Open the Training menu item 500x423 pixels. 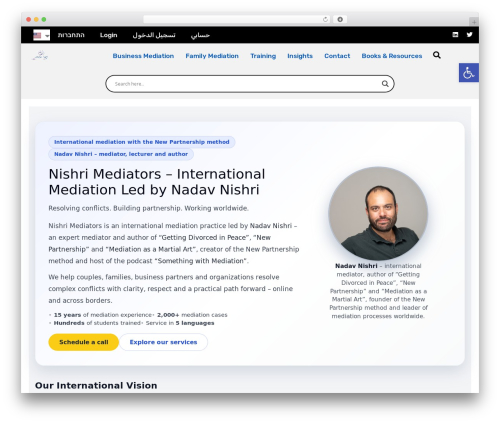[x=263, y=56]
